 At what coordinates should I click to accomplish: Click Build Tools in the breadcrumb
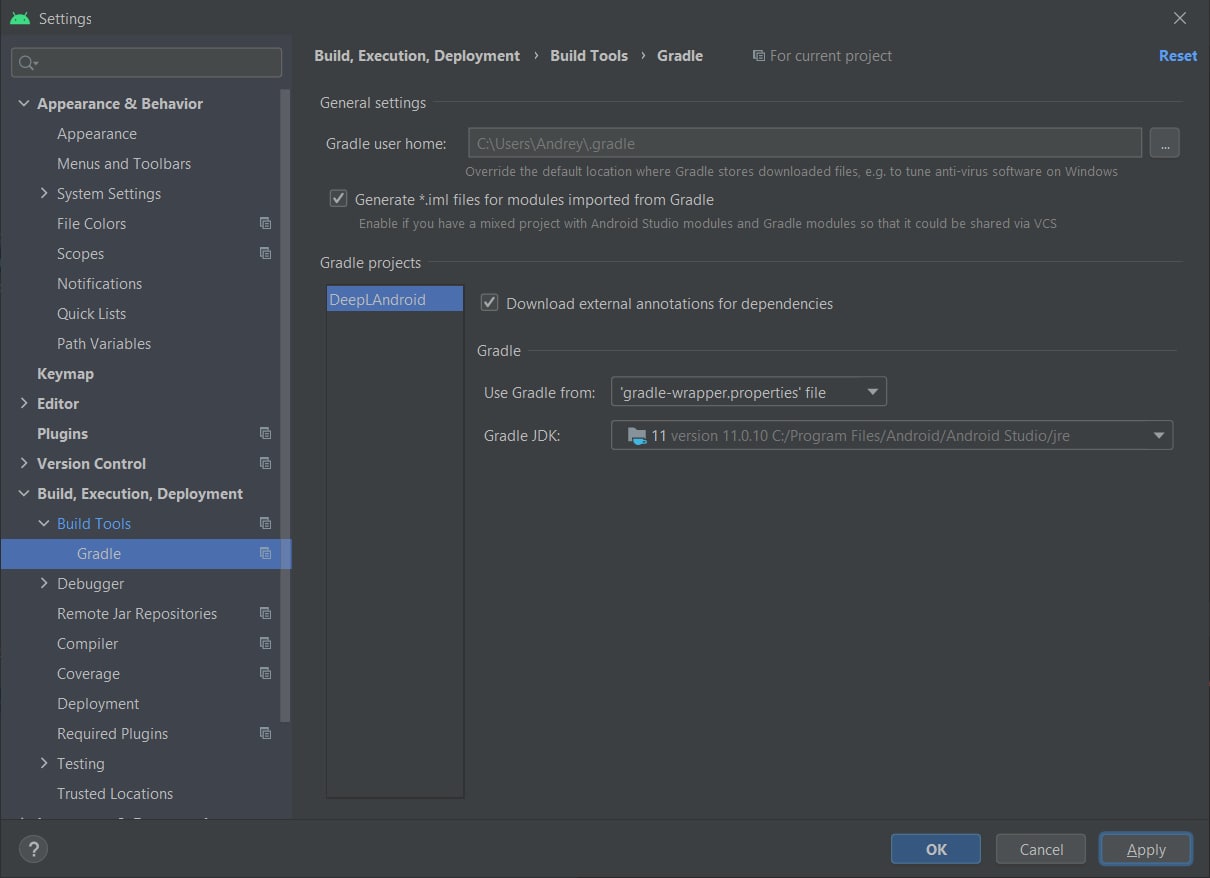[x=589, y=56]
